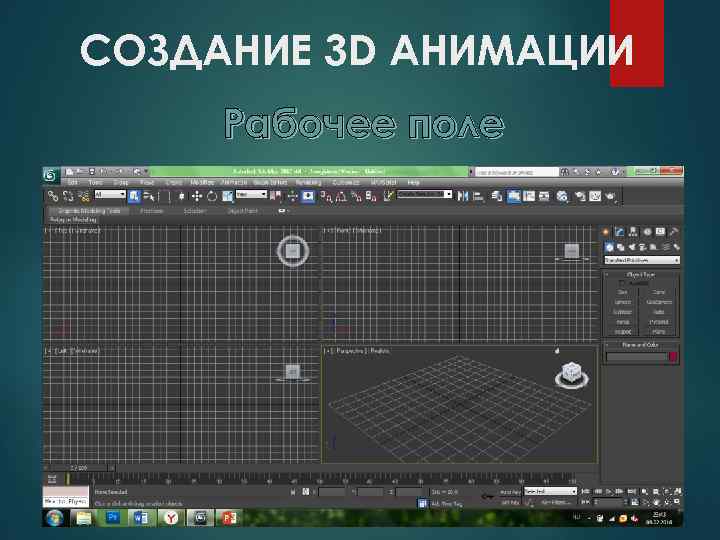
Task: Collapse the Object Type rollout
Action: point(641,275)
